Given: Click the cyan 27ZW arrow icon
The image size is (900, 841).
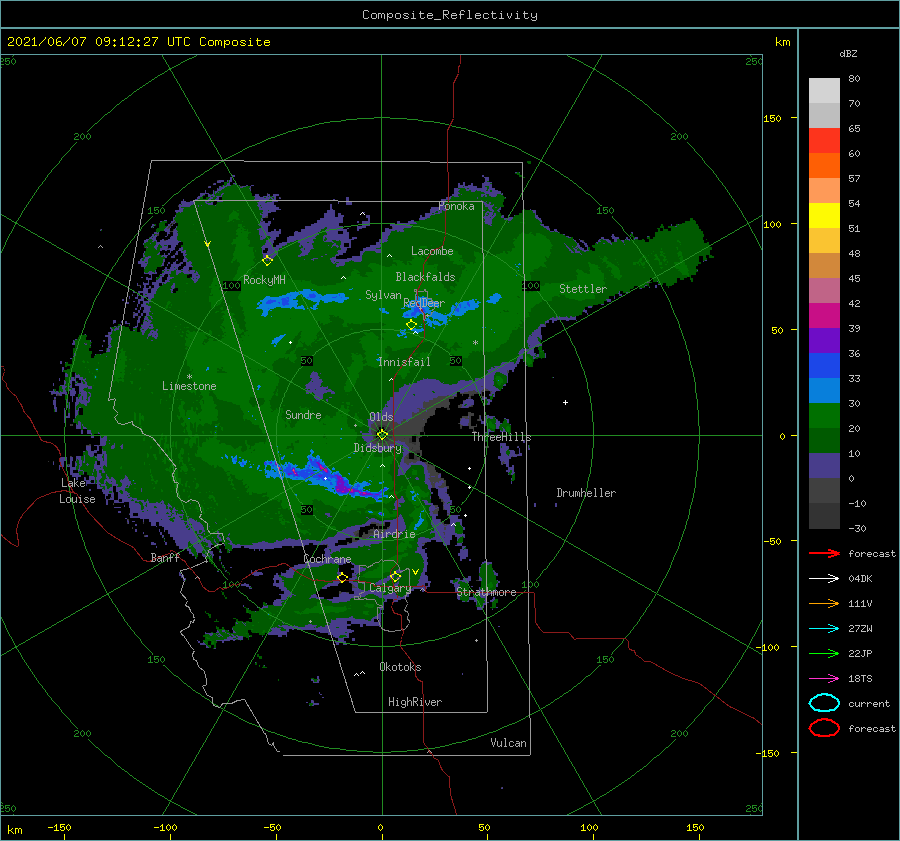Looking at the screenshot, I should coord(824,629).
